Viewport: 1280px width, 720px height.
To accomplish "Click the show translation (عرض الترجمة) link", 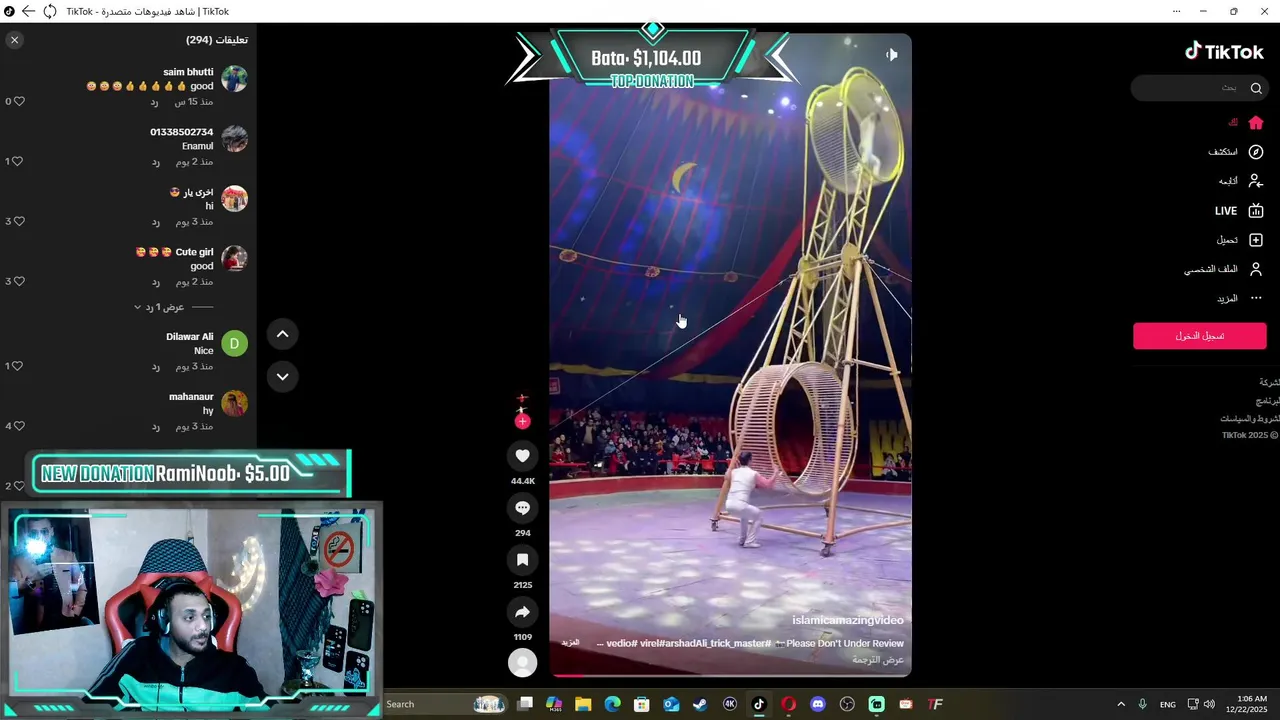I will [x=878, y=660].
